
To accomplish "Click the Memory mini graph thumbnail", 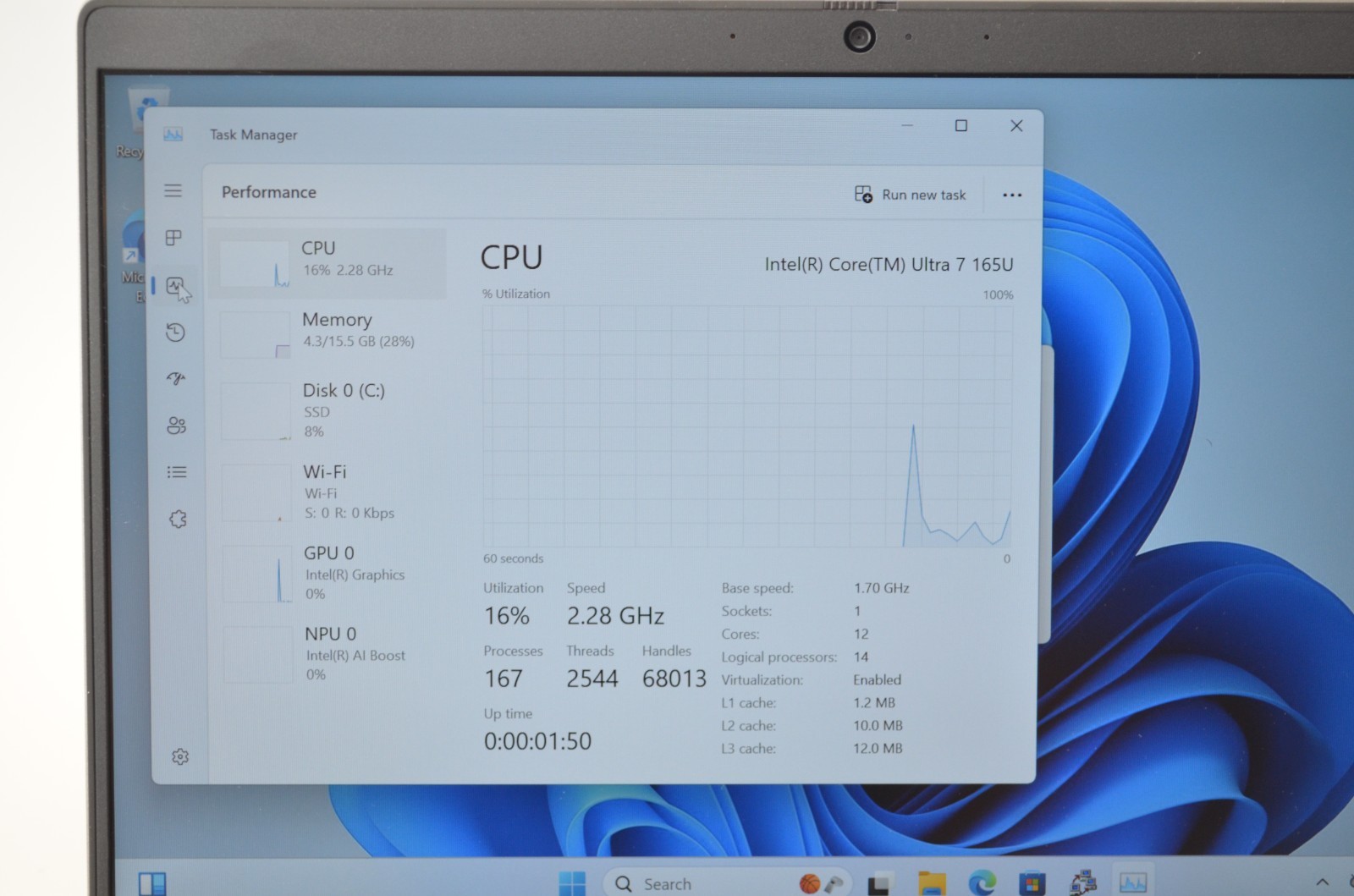I will (x=256, y=336).
